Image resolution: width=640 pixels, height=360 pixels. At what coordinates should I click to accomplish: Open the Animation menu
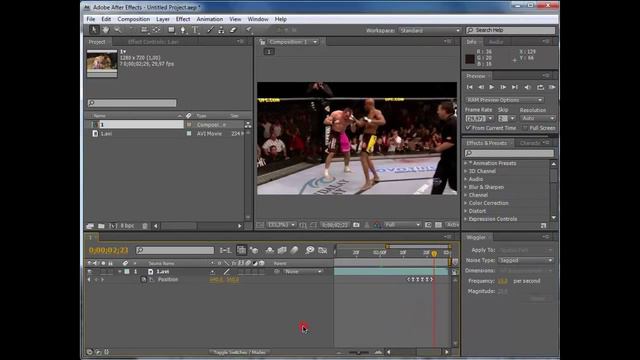(209, 19)
